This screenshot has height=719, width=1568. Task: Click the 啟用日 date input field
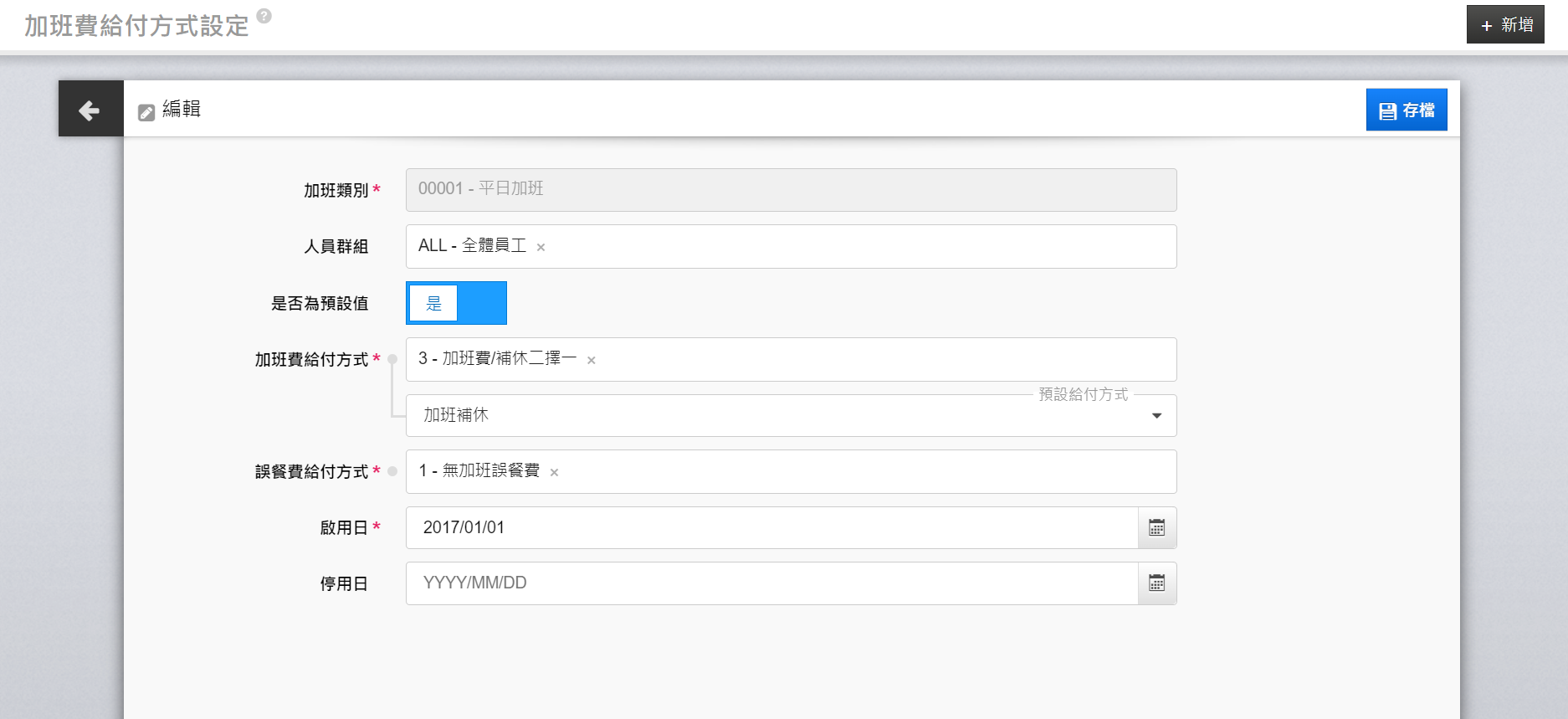pyautogui.click(x=770, y=528)
